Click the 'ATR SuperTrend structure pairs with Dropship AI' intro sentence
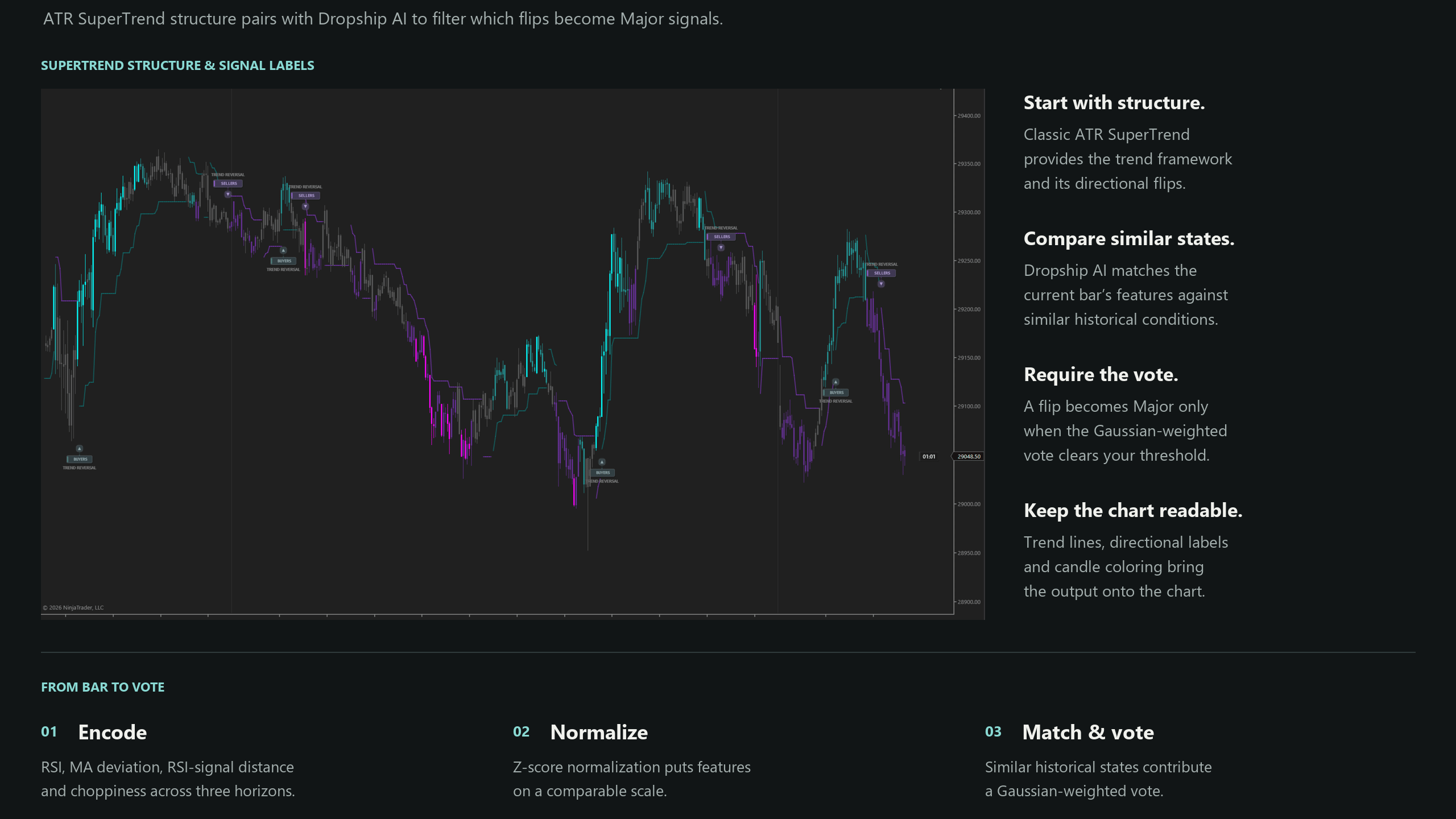 (x=383, y=19)
